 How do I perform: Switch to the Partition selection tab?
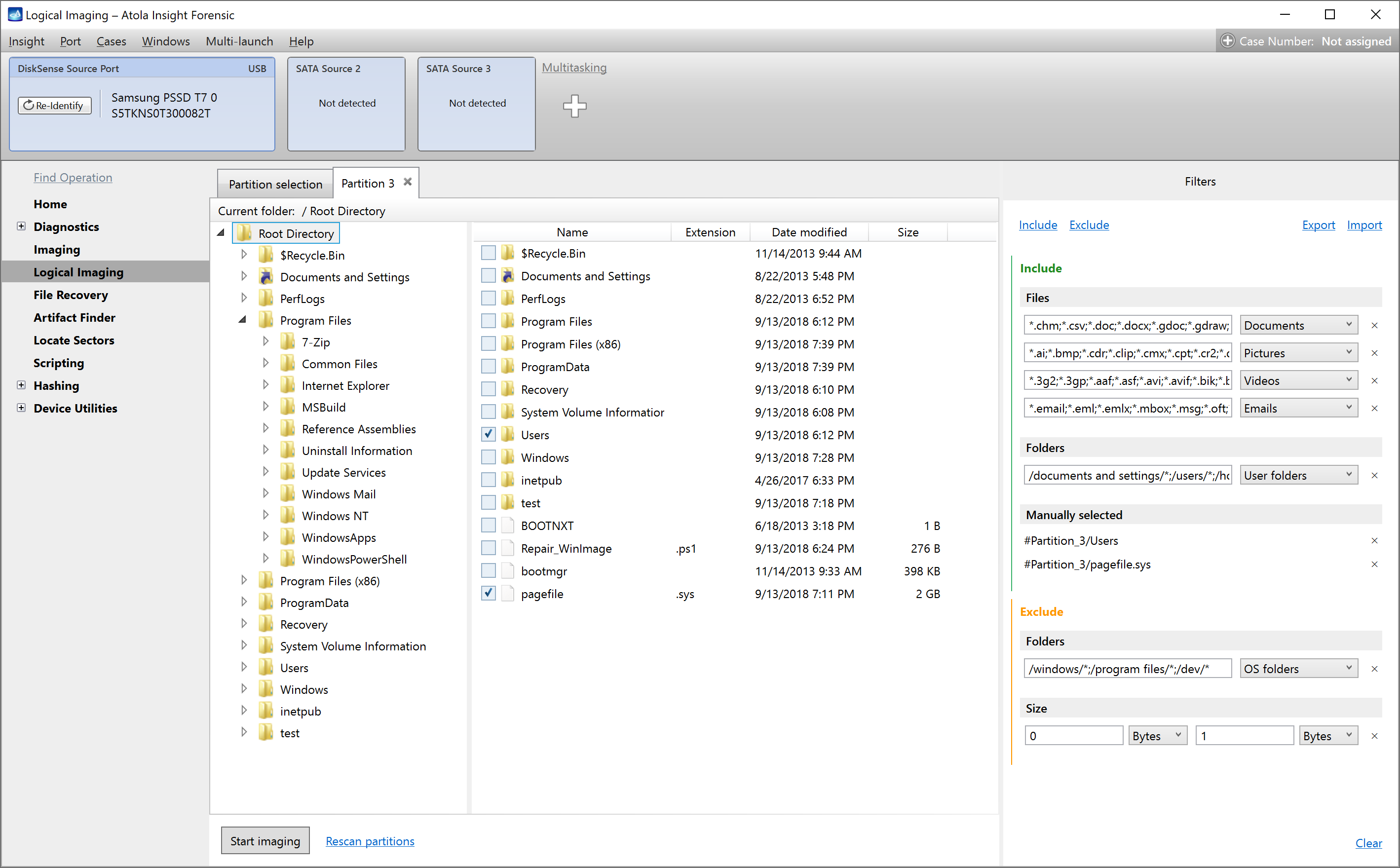pyautogui.click(x=275, y=184)
